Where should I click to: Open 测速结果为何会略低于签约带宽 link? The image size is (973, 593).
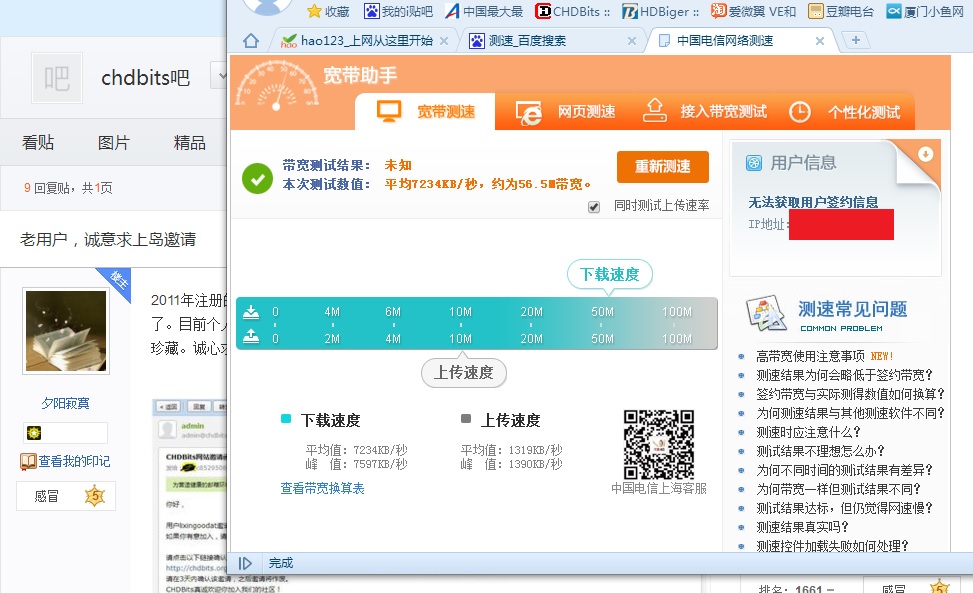[844, 375]
